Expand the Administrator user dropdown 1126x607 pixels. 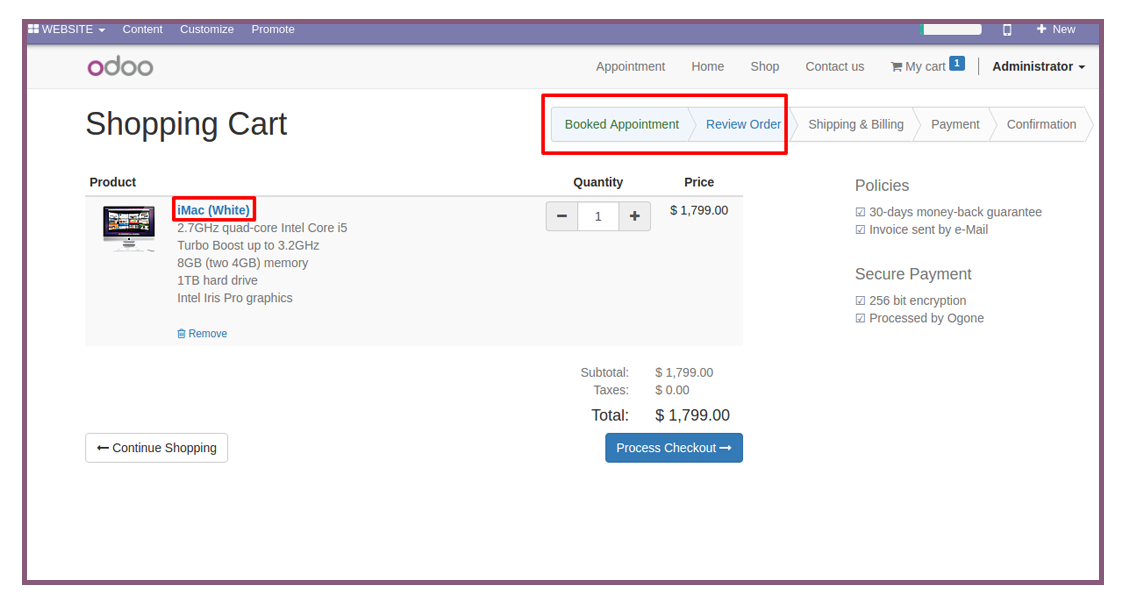coord(1038,66)
